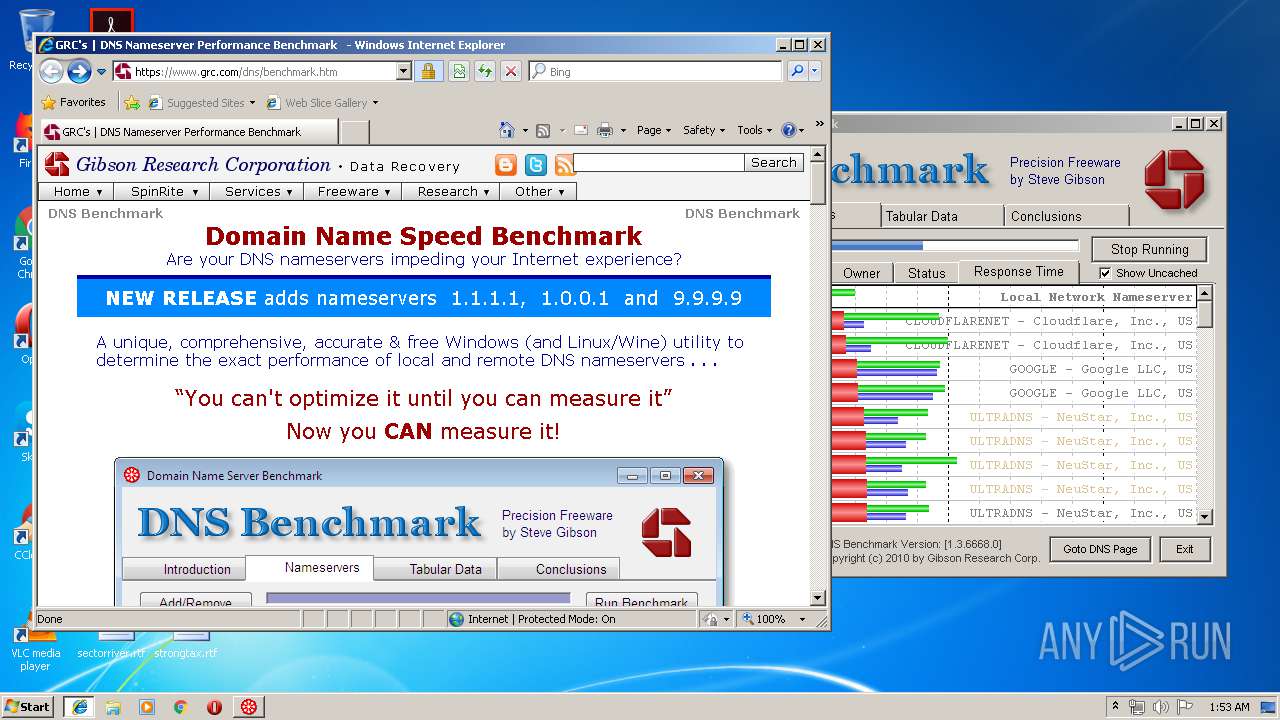Open the Blogger icon on GRC page

tap(507, 165)
